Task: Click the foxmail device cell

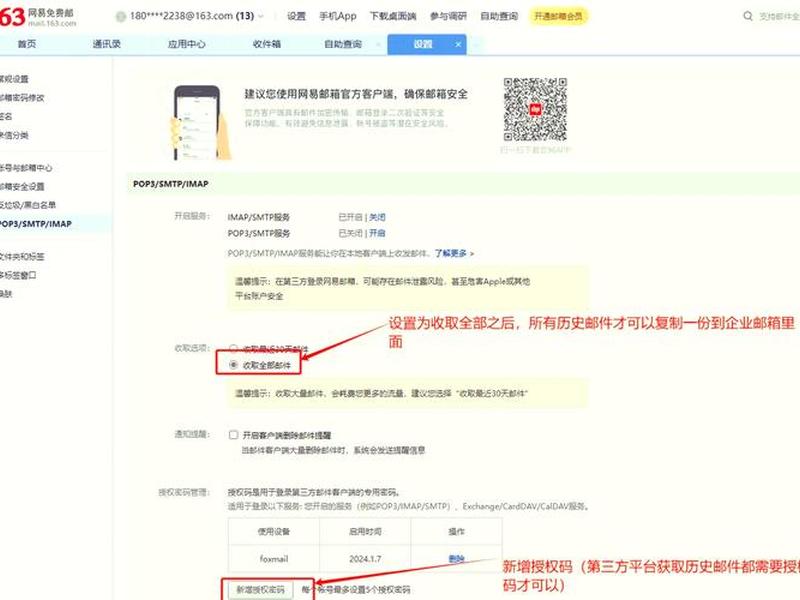Action: click(x=274, y=559)
